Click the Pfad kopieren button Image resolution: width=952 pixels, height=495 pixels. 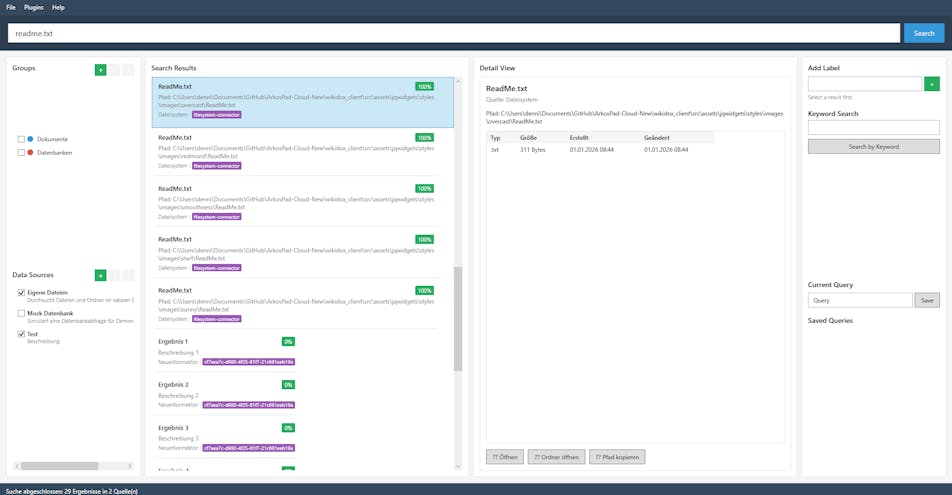(617, 457)
